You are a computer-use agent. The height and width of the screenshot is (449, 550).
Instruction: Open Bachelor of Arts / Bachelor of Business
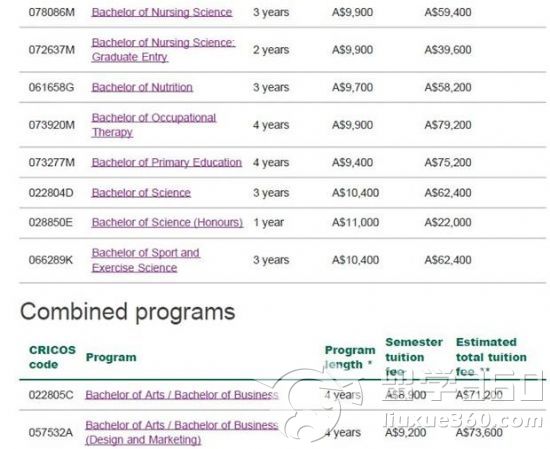182,395
